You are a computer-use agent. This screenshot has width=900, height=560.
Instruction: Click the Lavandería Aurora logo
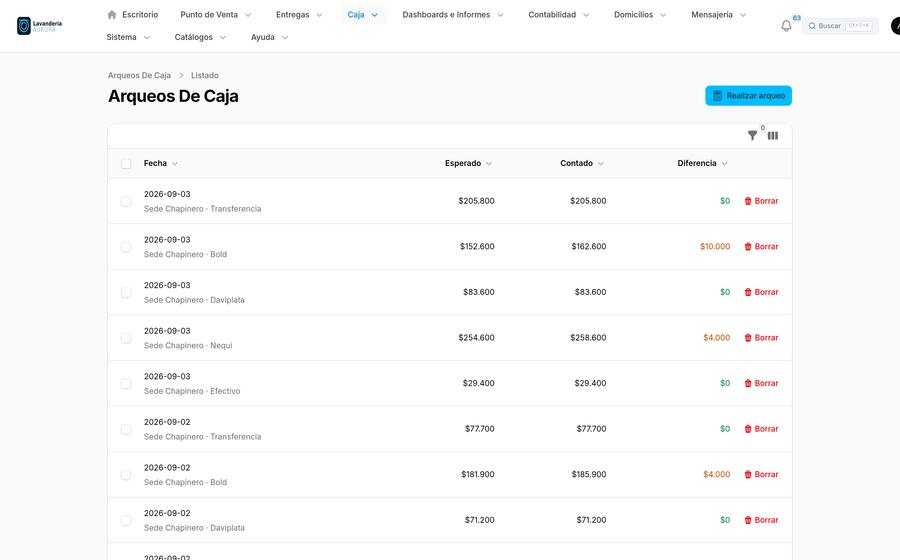(x=40, y=26)
